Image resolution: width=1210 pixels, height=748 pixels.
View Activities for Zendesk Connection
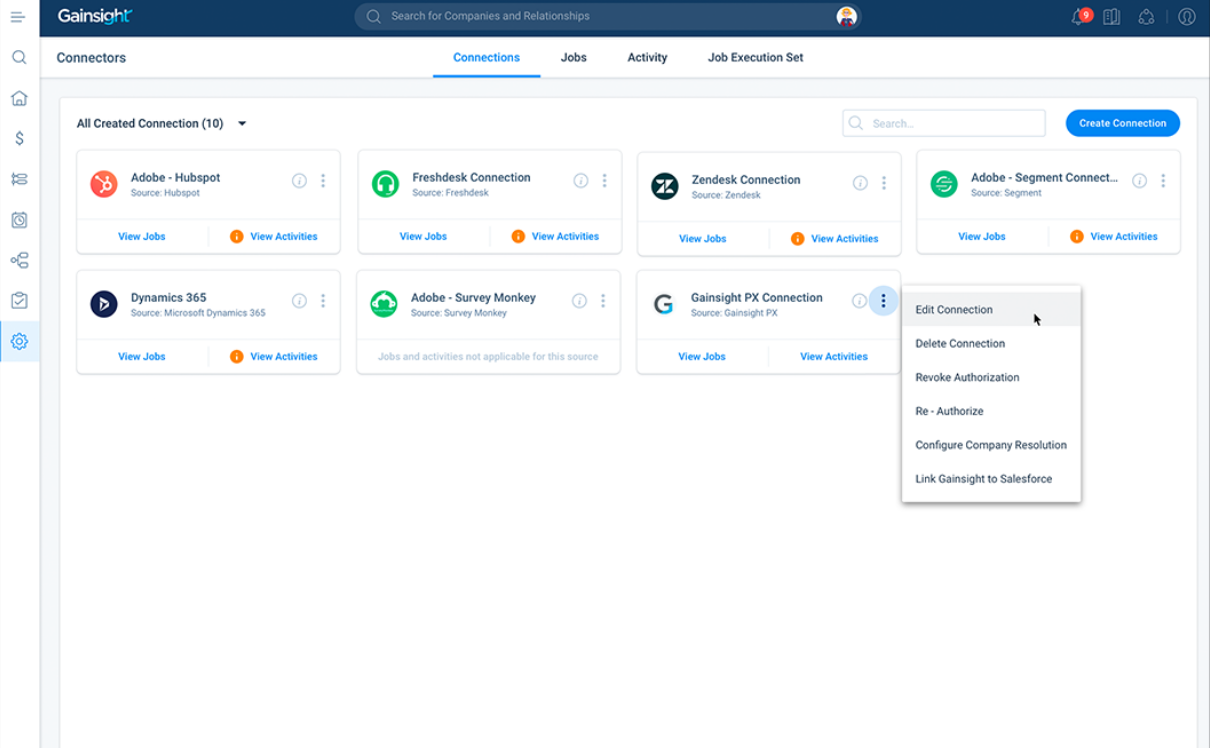click(x=844, y=239)
